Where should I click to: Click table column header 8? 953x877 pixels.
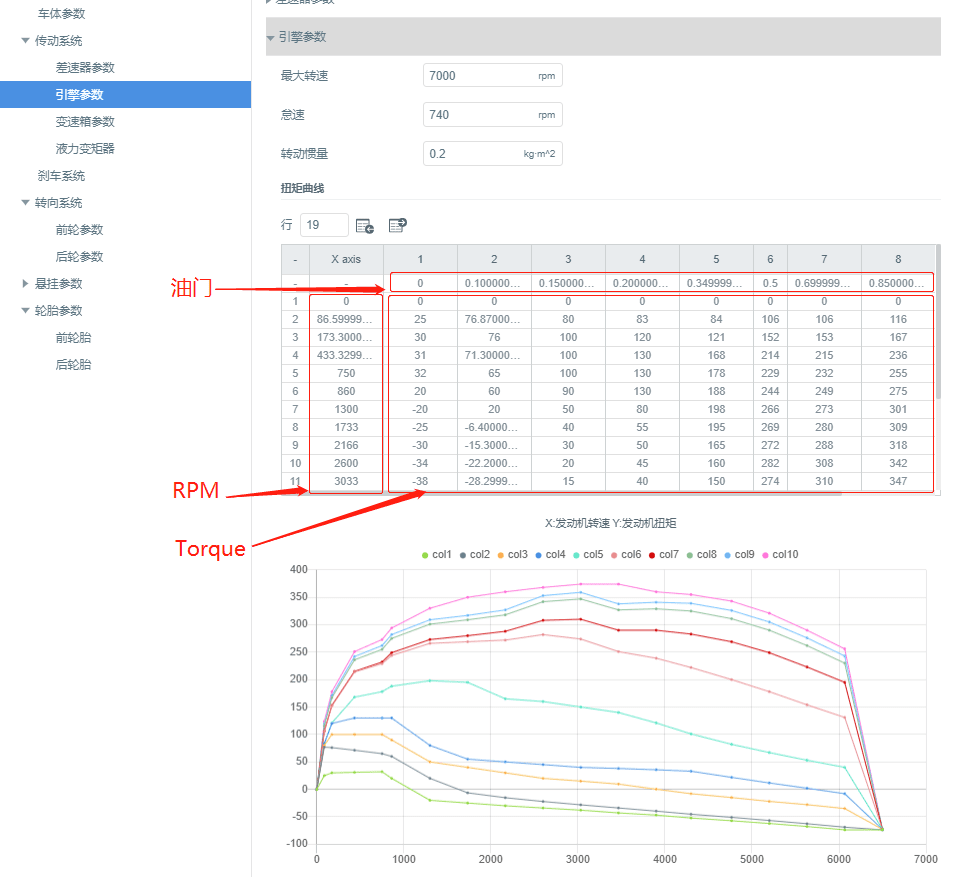tap(898, 259)
